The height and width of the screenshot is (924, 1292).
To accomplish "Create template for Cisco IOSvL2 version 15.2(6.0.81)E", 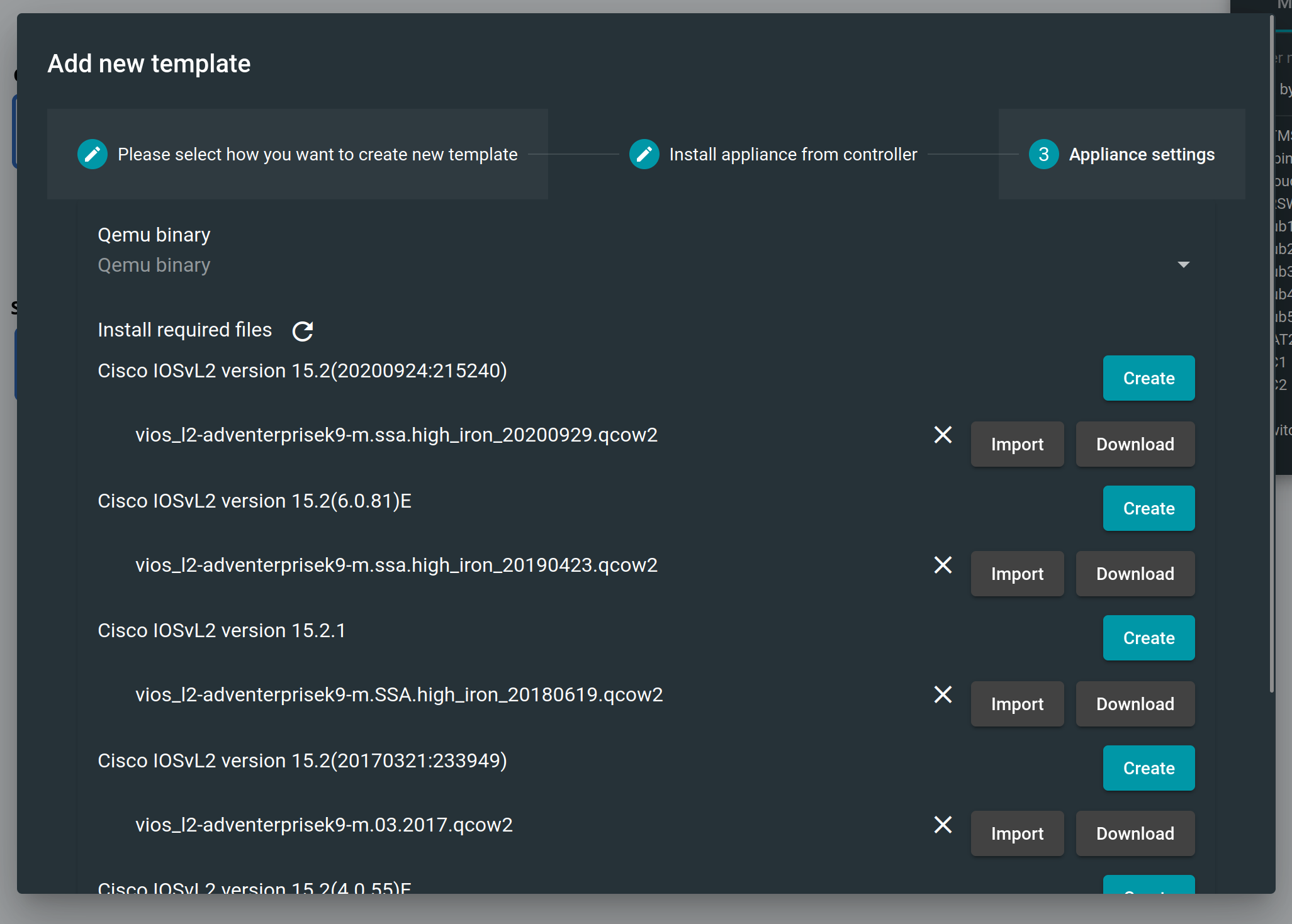I will (1149, 508).
